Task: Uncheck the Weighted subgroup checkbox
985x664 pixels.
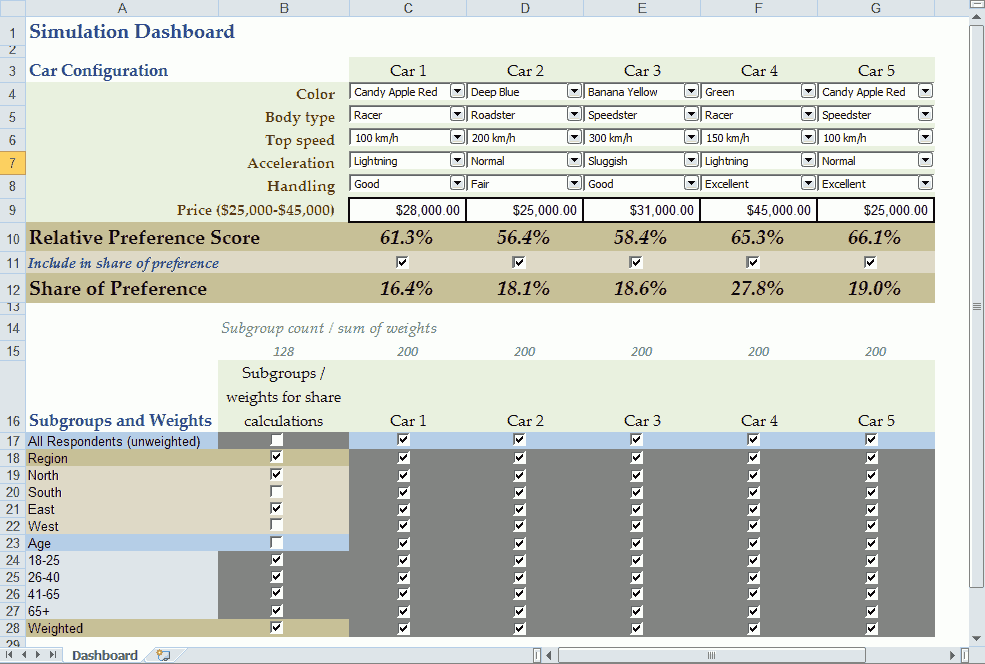Action: coord(276,627)
